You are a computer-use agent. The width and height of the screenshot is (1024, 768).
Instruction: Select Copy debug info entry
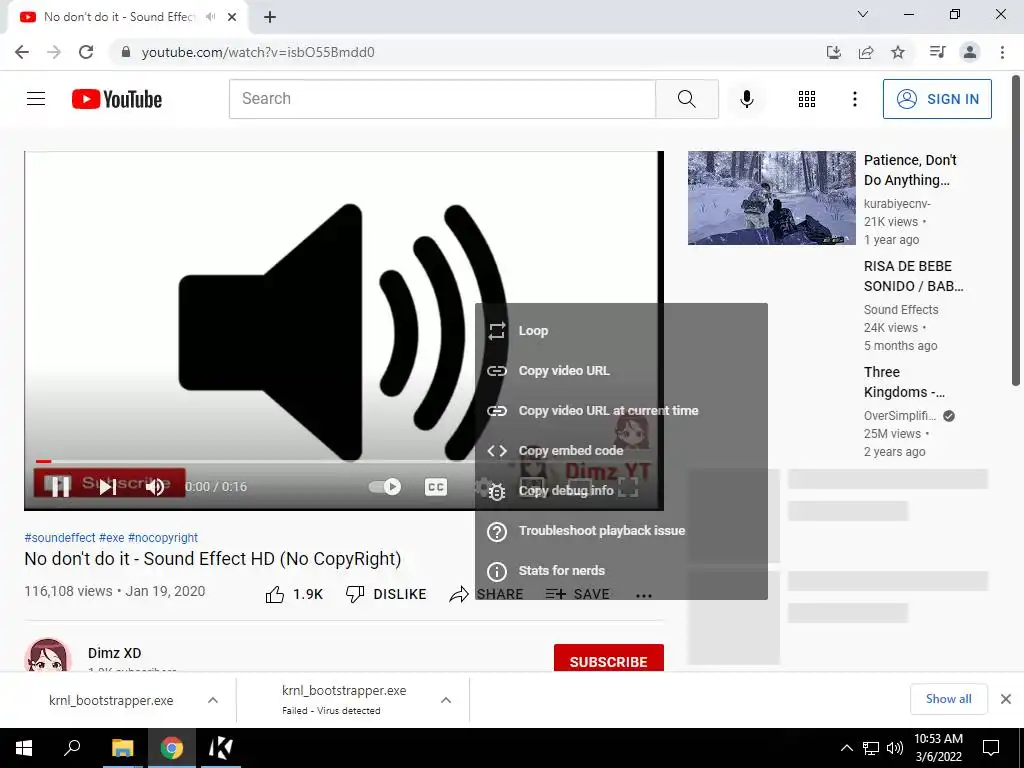coord(621,490)
